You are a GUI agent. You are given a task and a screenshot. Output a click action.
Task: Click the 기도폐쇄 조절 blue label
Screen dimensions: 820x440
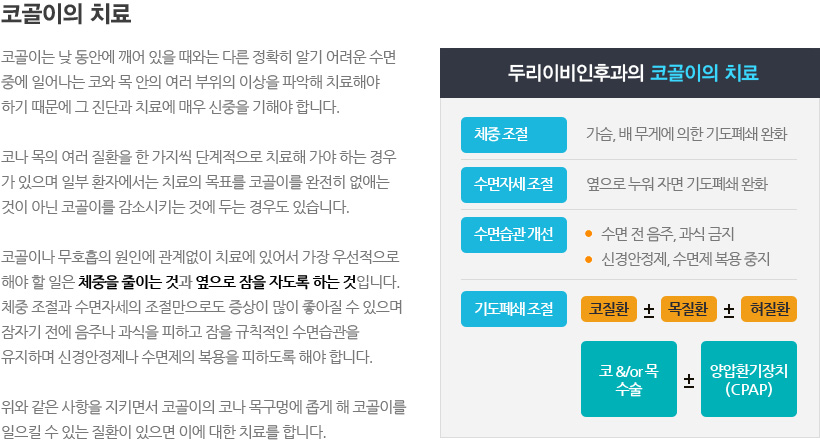514,307
